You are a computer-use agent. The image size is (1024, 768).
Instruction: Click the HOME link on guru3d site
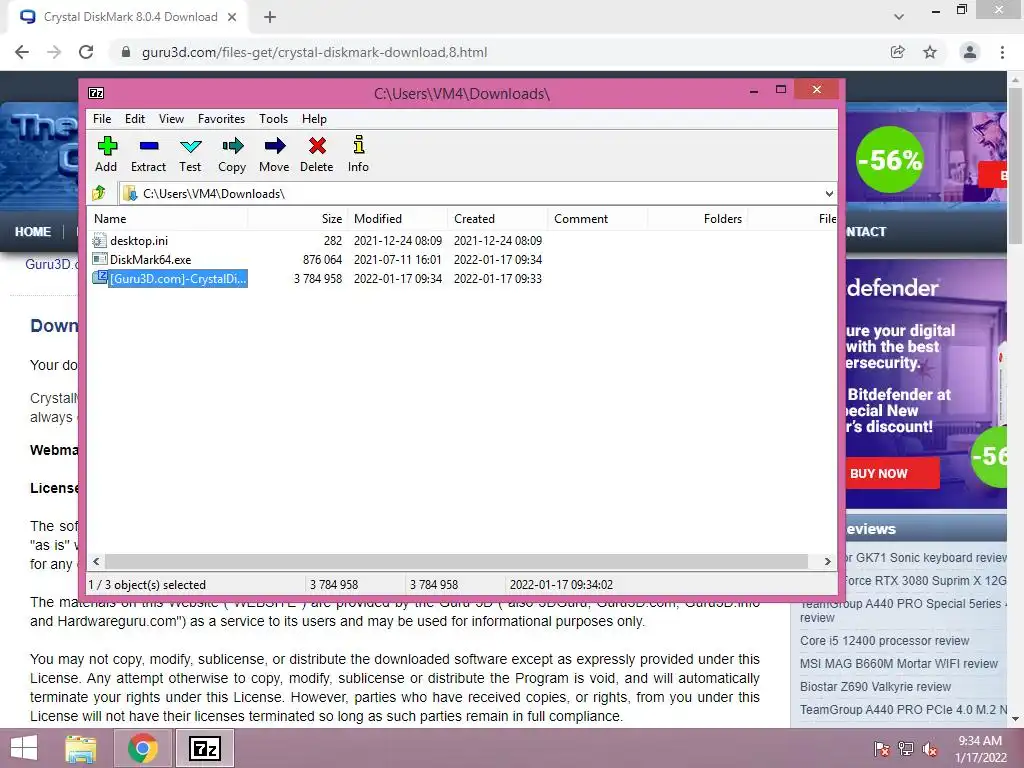click(x=33, y=232)
